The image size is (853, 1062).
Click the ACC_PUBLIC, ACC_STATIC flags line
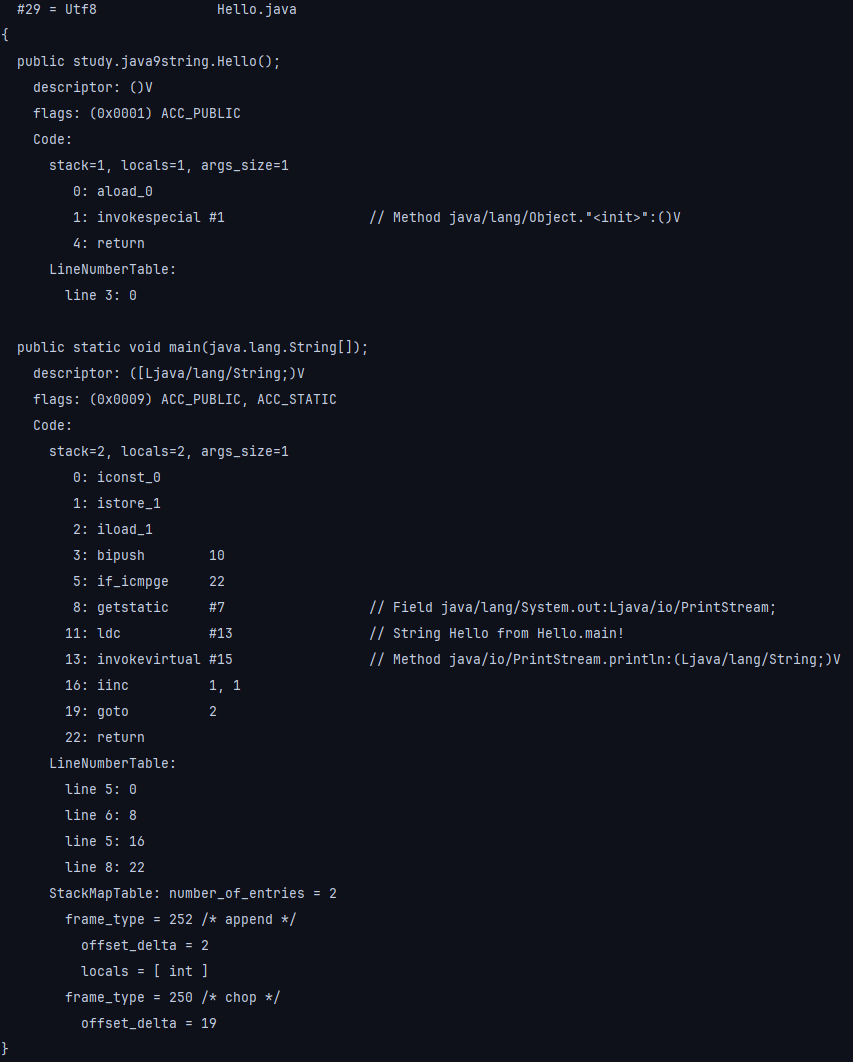pos(184,400)
